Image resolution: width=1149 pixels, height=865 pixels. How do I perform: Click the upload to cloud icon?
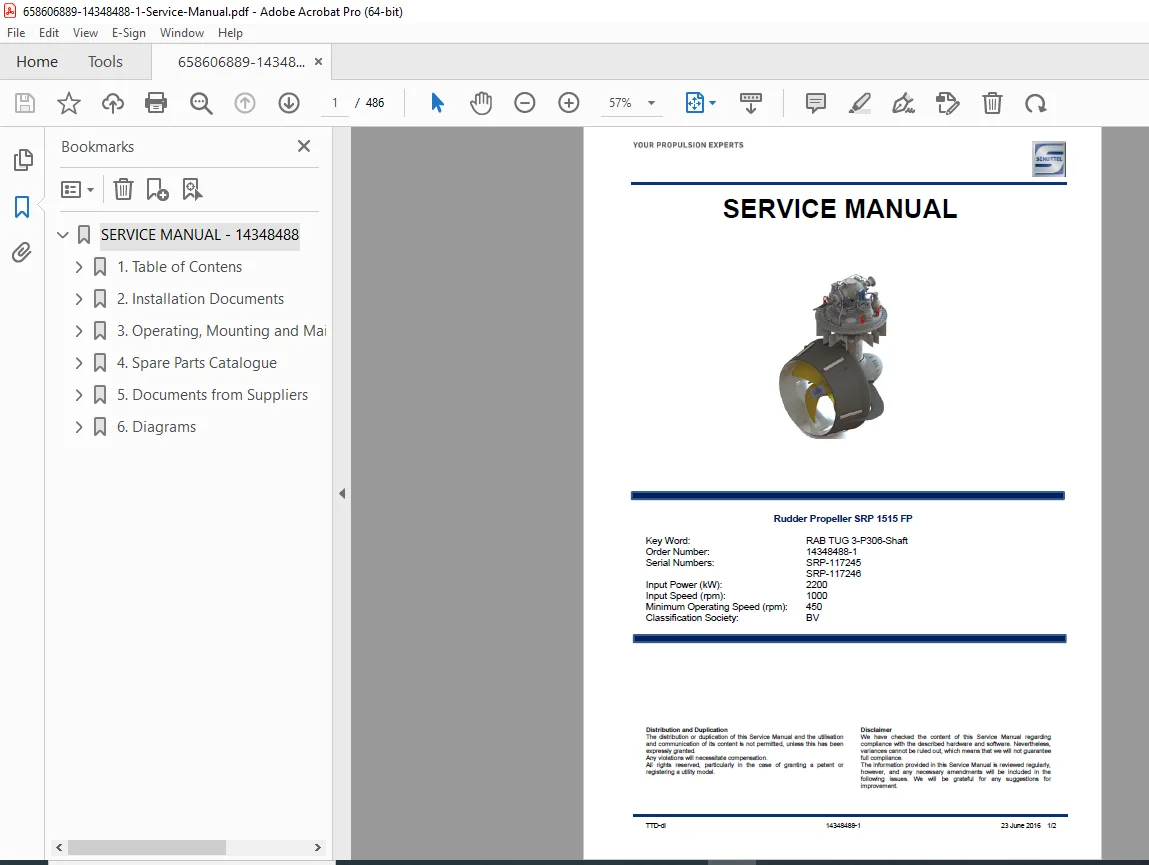113,103
